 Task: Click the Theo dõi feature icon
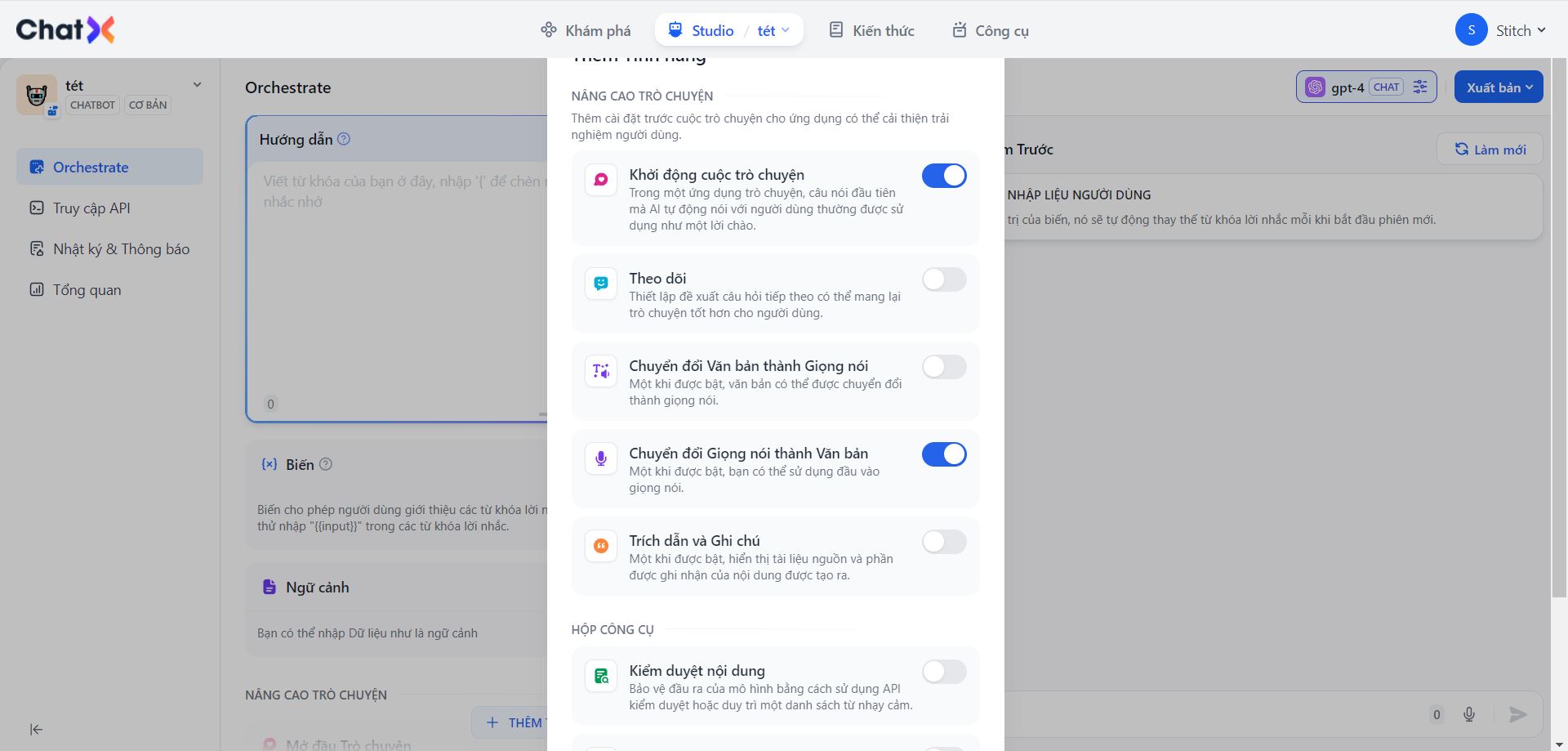pos(601,284)
